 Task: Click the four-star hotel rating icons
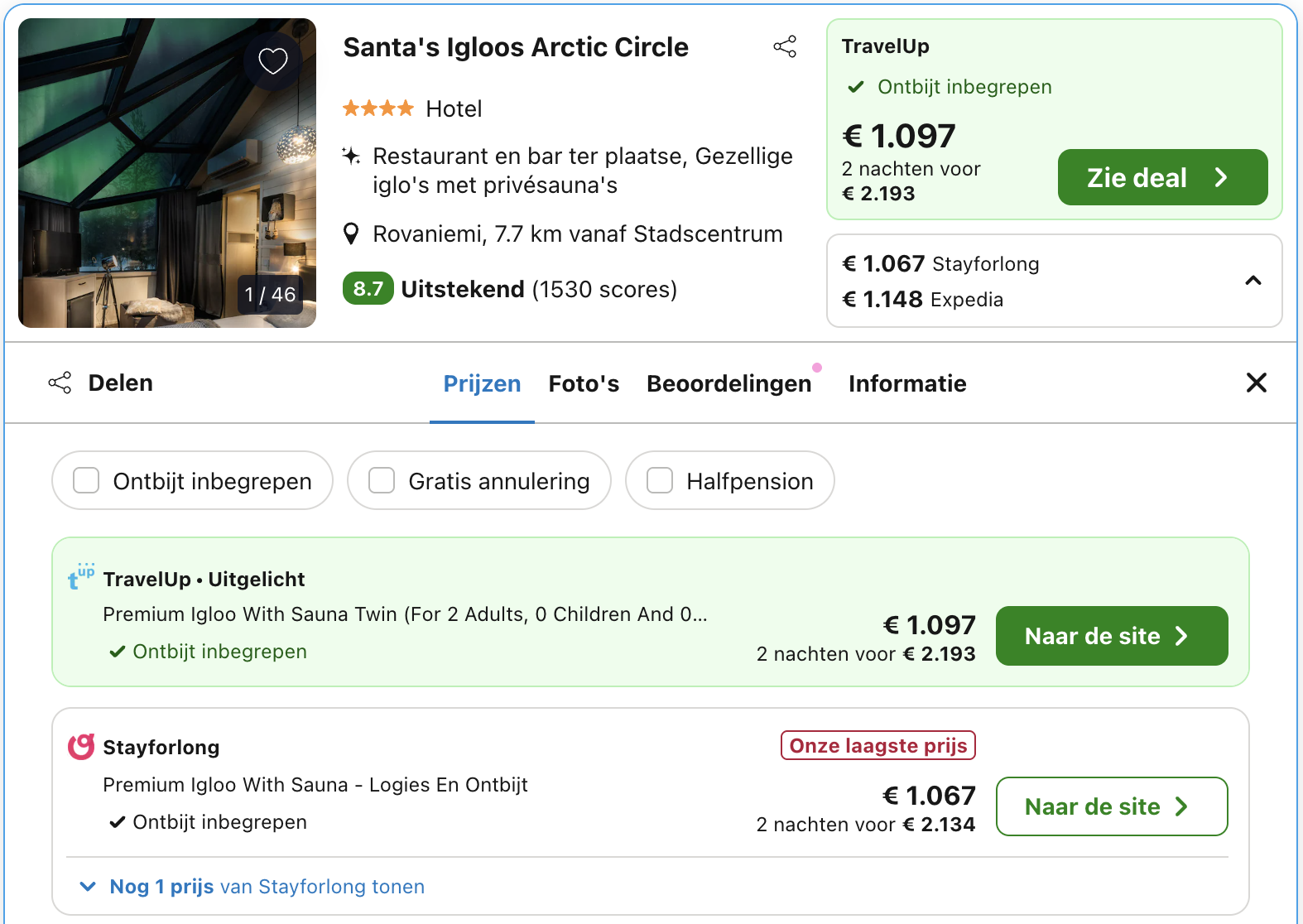pos(378,108)
